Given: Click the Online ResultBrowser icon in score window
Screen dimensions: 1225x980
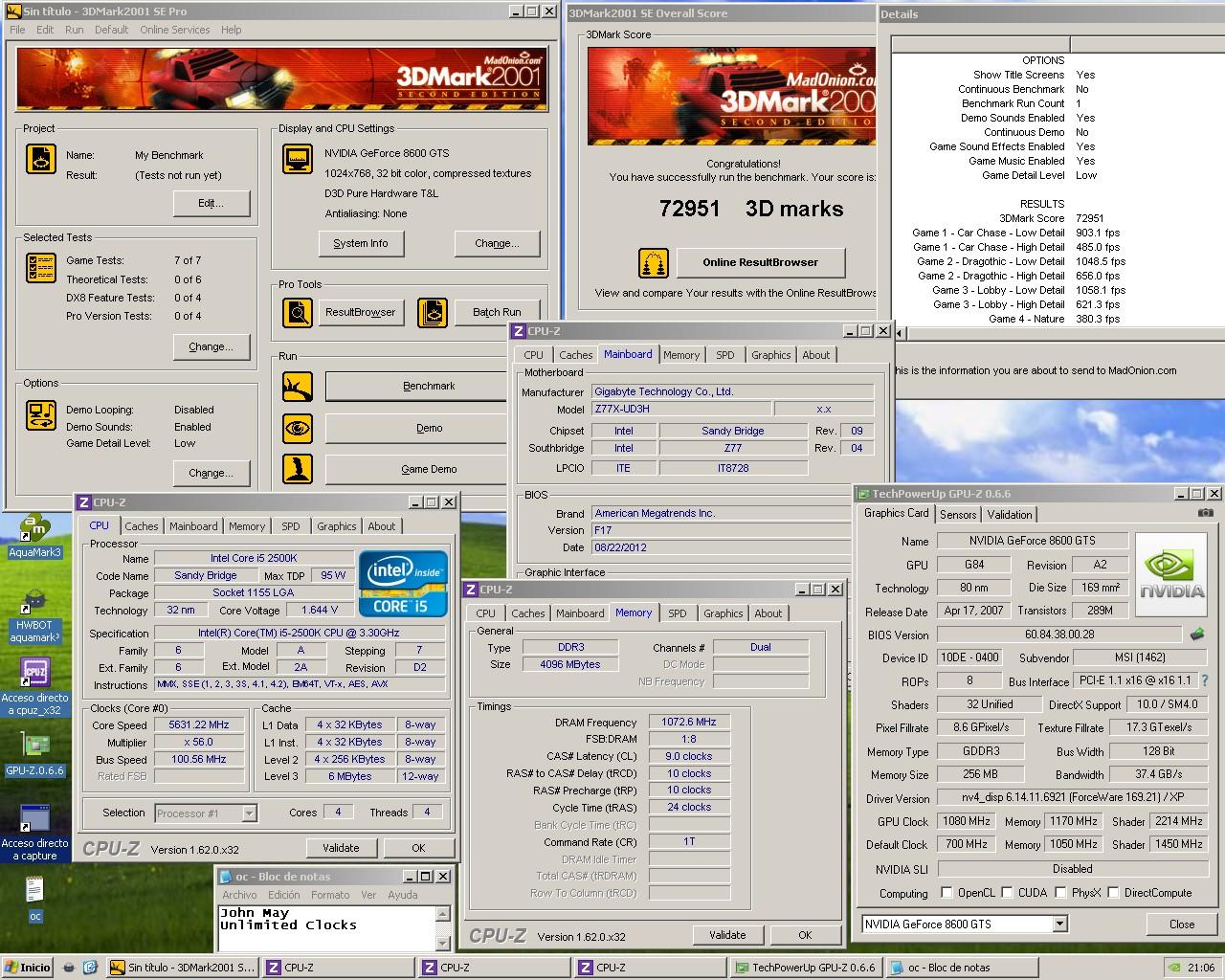Looking at the screenshot, I should (x=654, y=262).
